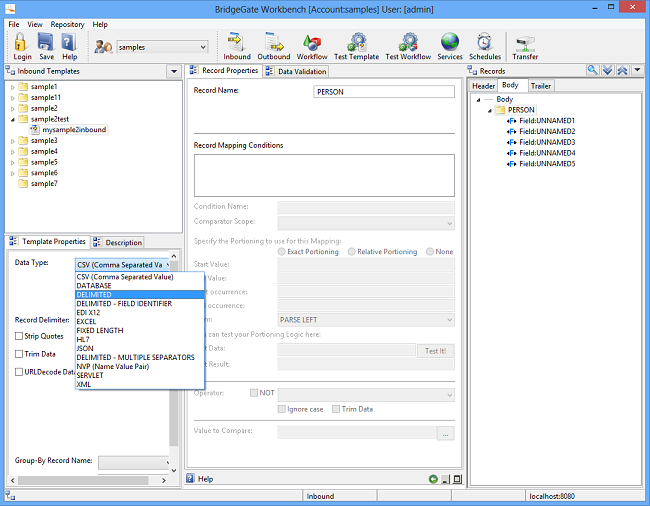Open the Data Type combo box

click(123, 265)
